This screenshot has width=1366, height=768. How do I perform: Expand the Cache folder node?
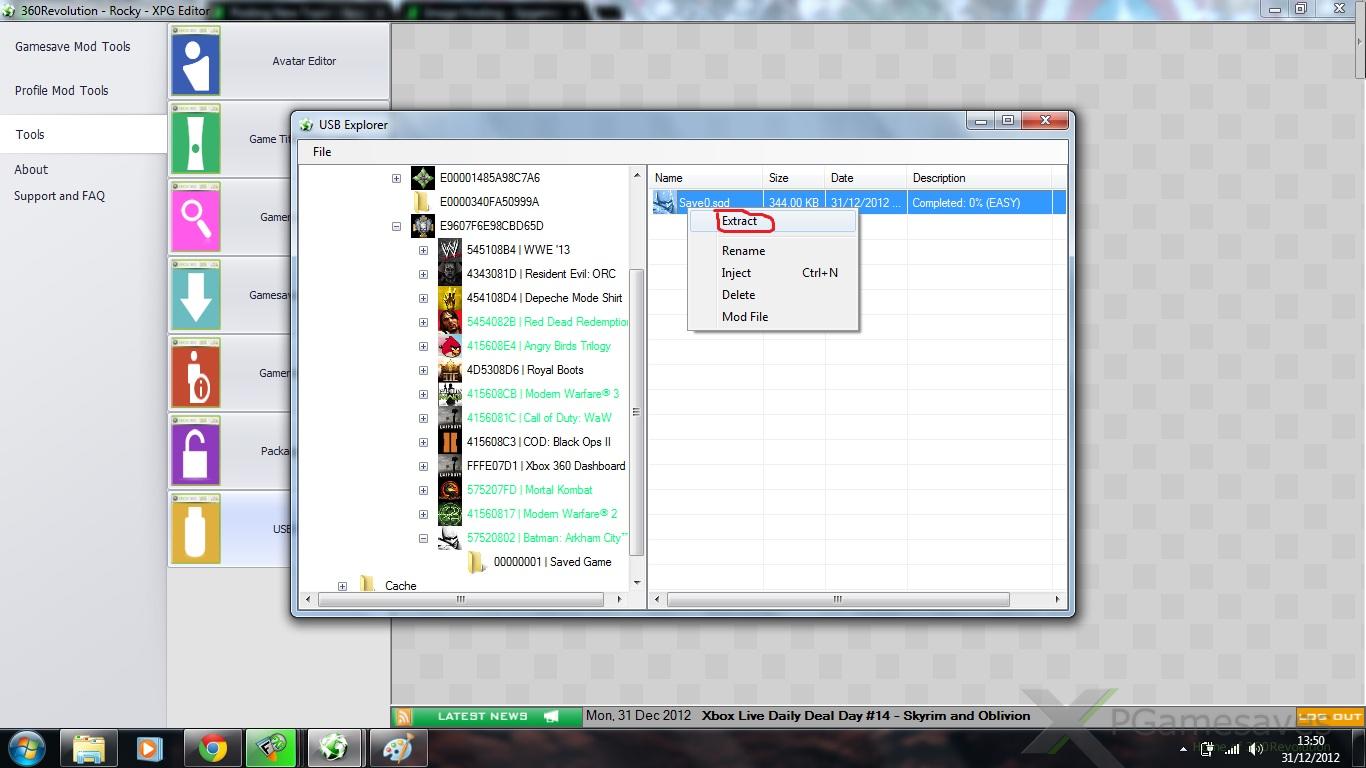pos(342,586)
